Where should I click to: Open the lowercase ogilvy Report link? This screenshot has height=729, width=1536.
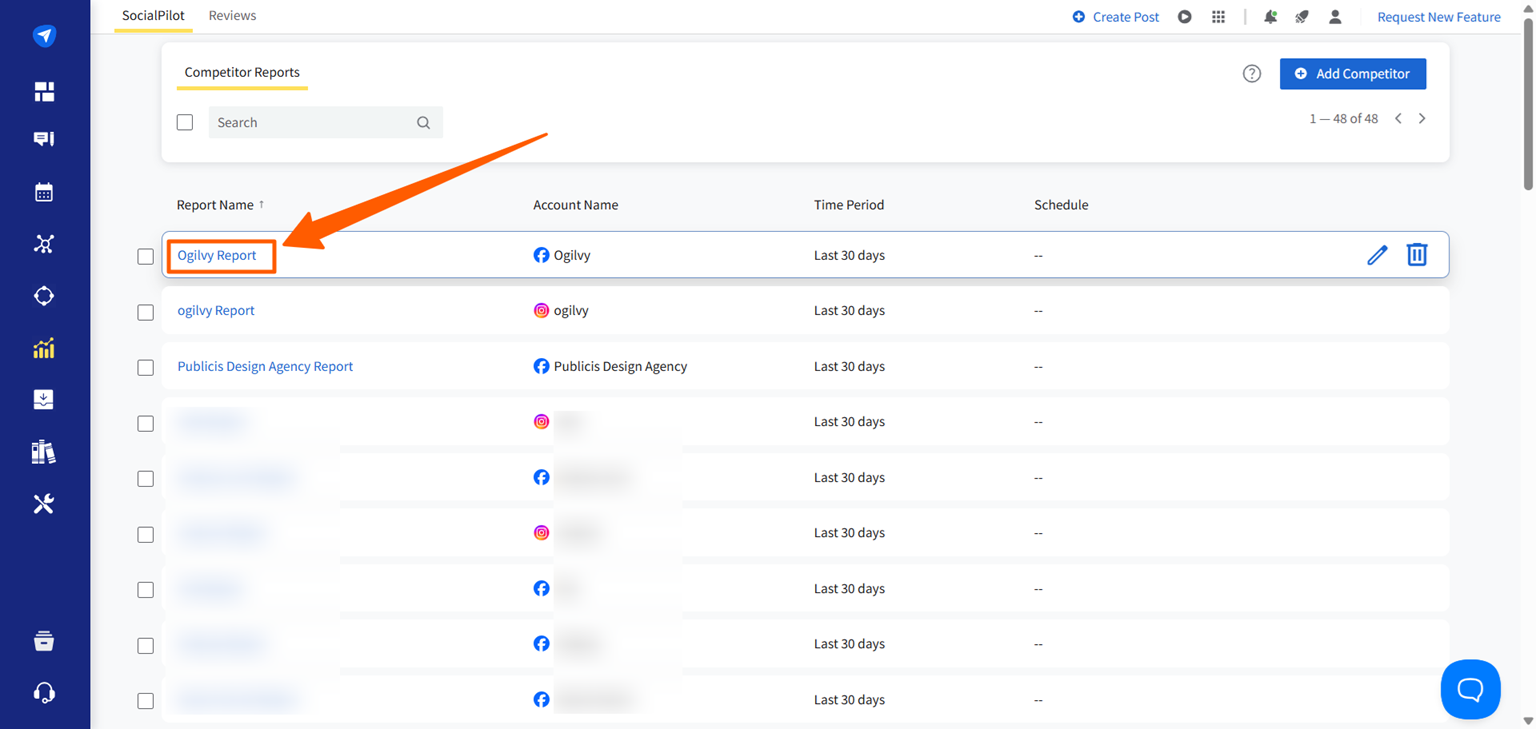216,311
